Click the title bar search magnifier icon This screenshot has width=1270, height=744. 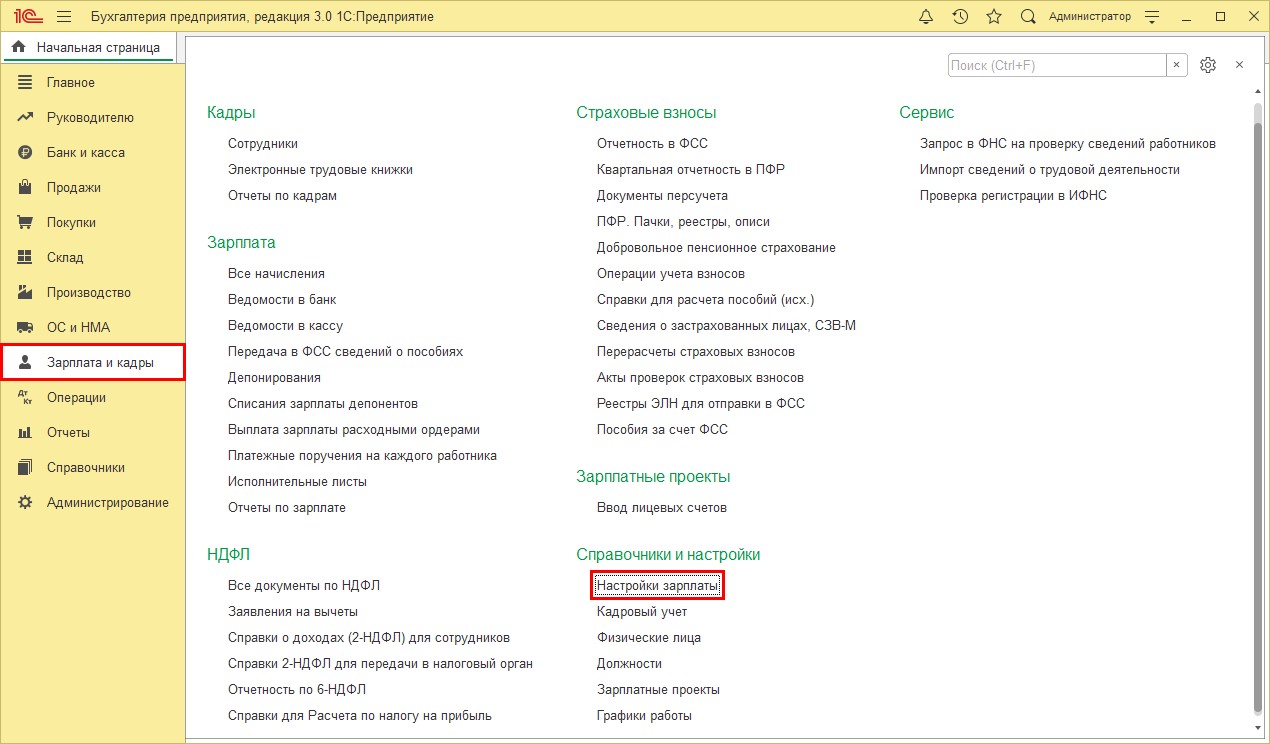(x=1028, y=17)
